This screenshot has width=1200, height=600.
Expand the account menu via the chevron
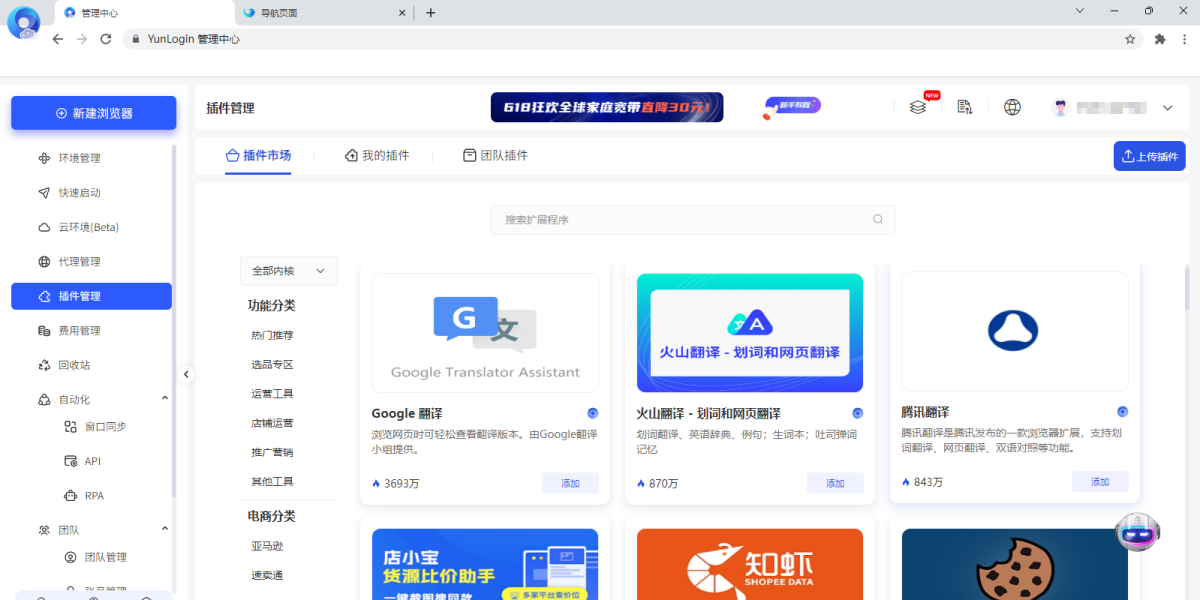[x=1167, y=107]
